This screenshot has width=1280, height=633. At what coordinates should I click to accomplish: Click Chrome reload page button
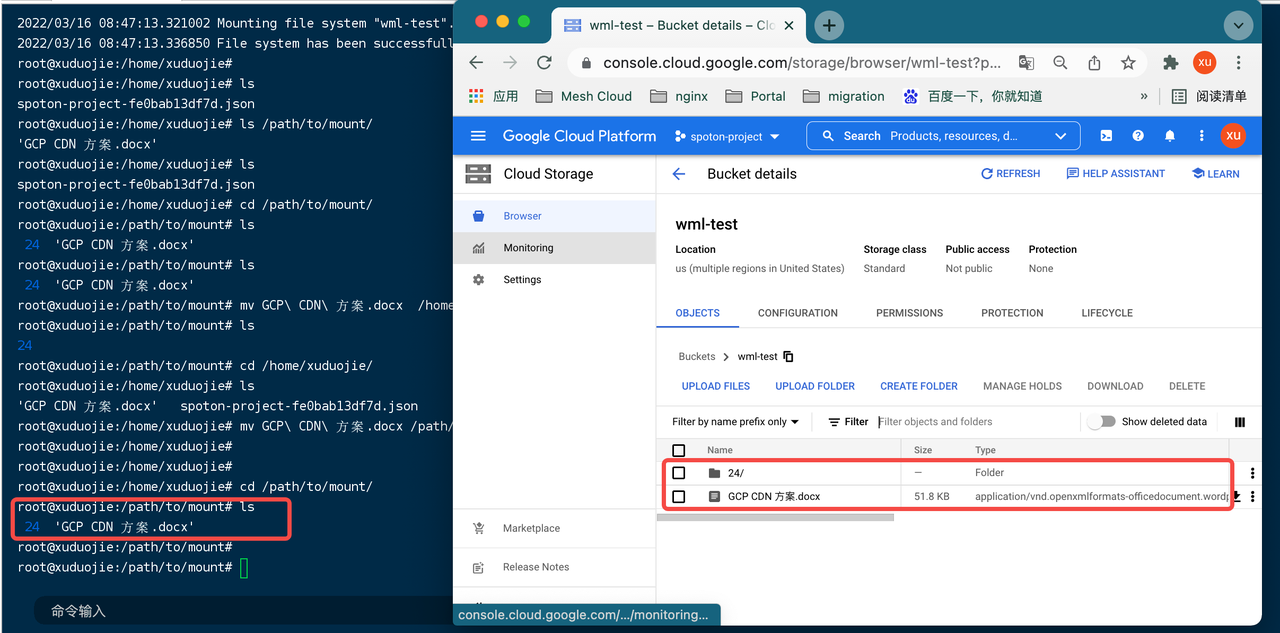click(x=544, y=62)
